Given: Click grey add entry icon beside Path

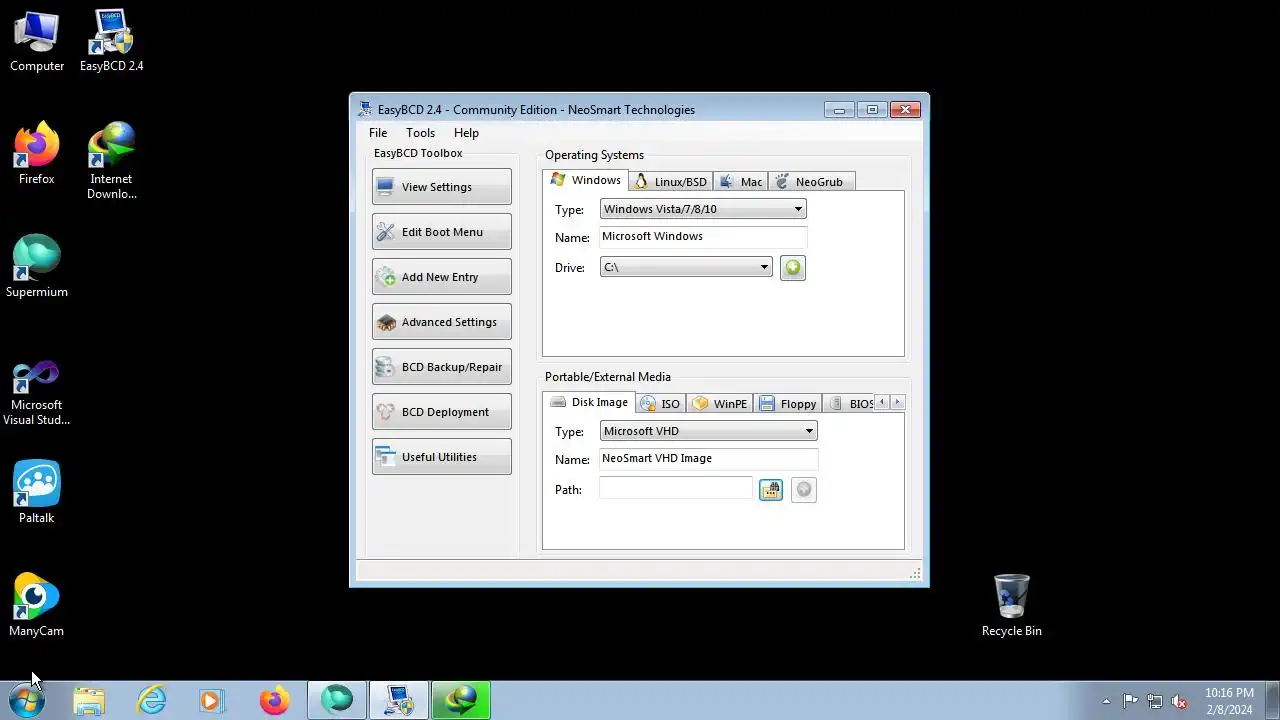Looking at the screenshot, I should pyautogui.click(x=804, y=490).
